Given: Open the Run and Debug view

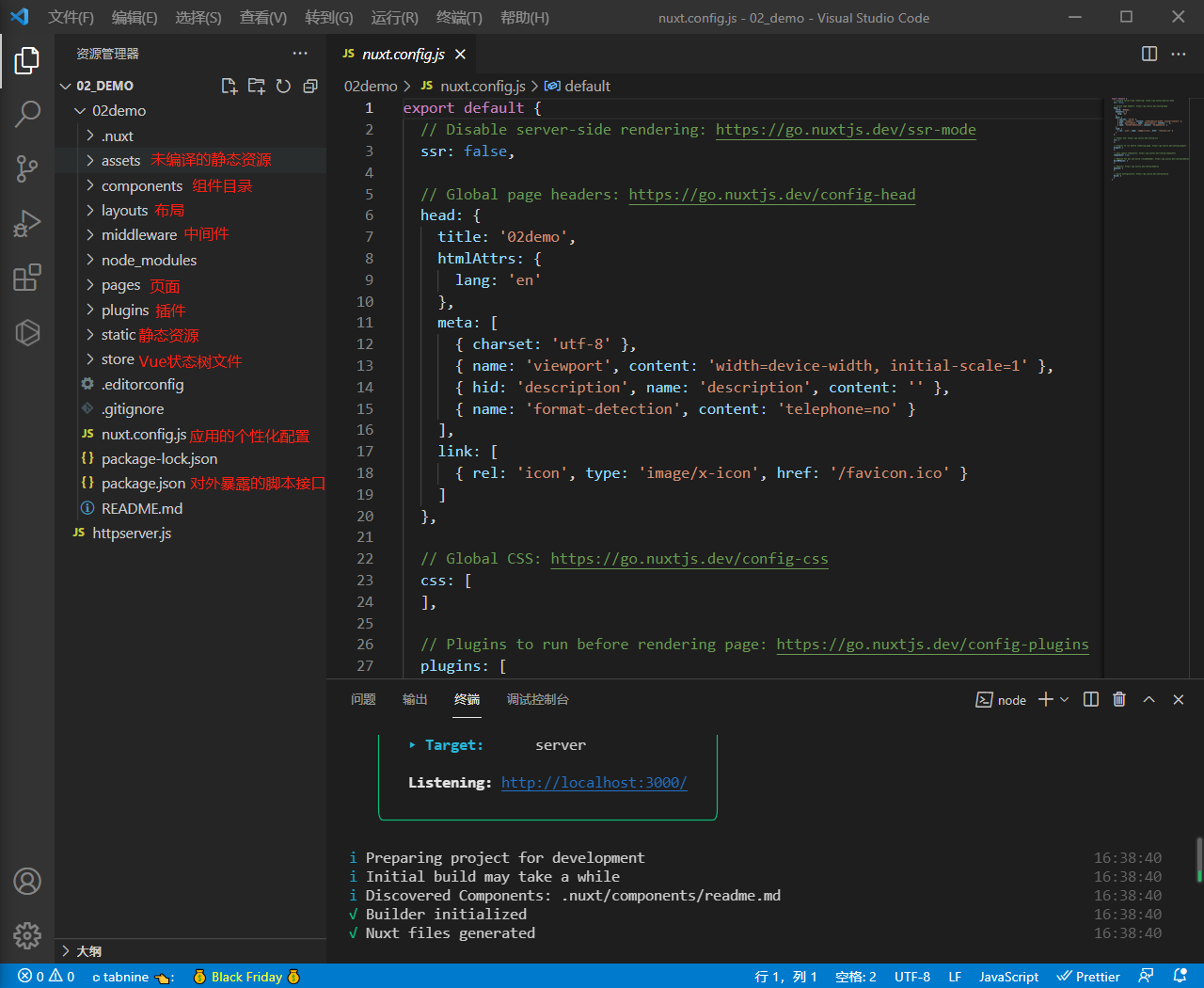Looking at the screenshot, I should (x=27, y=224).
